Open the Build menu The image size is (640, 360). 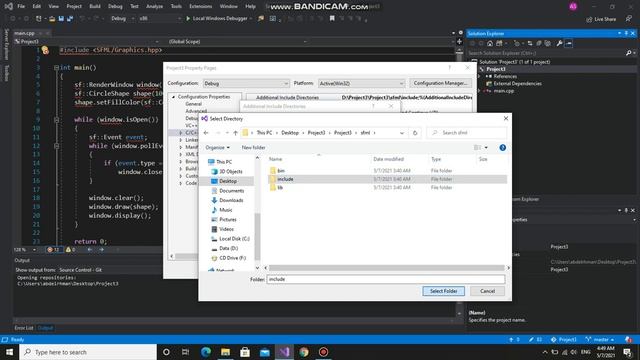coord(95,7)
